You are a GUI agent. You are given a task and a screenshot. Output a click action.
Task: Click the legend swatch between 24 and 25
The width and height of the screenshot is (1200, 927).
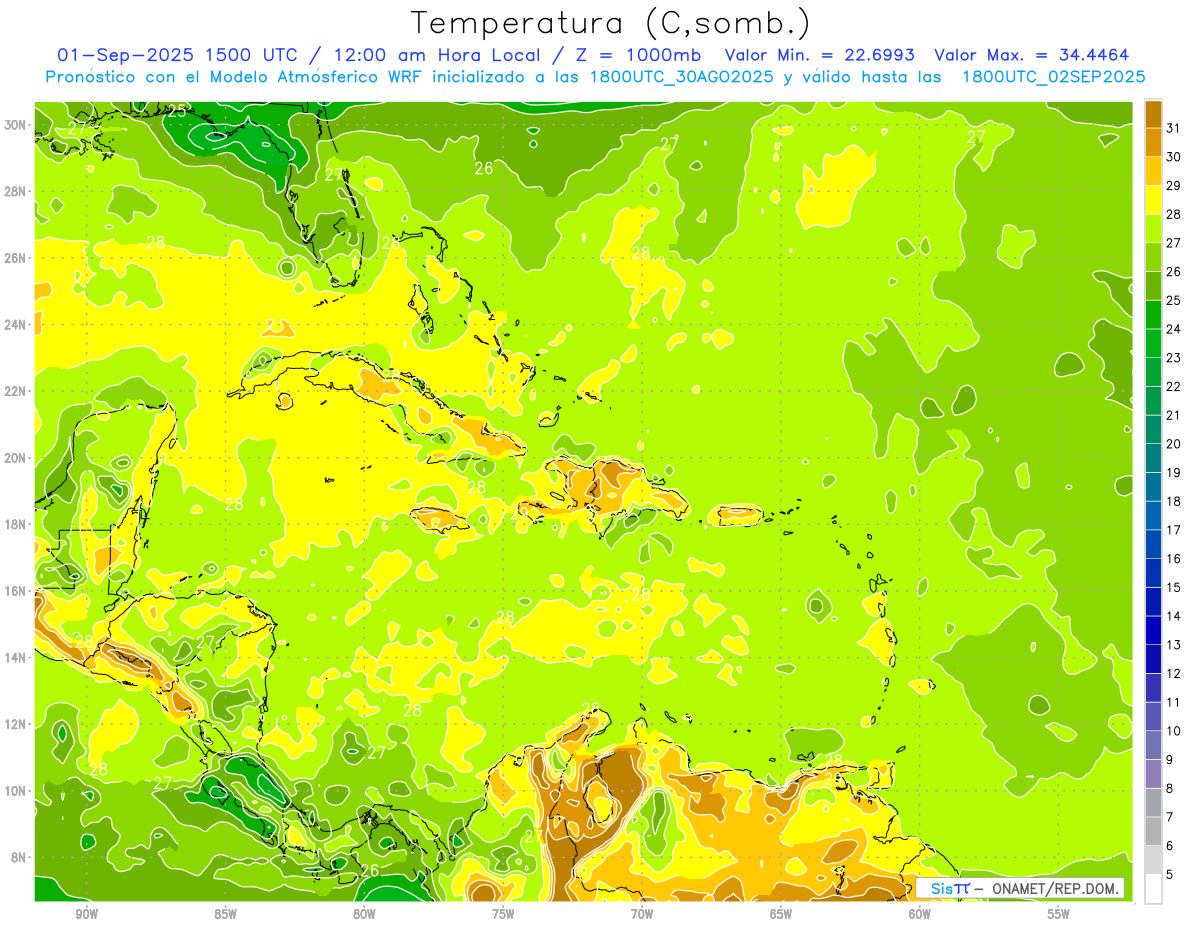[x=1153, y=314]
